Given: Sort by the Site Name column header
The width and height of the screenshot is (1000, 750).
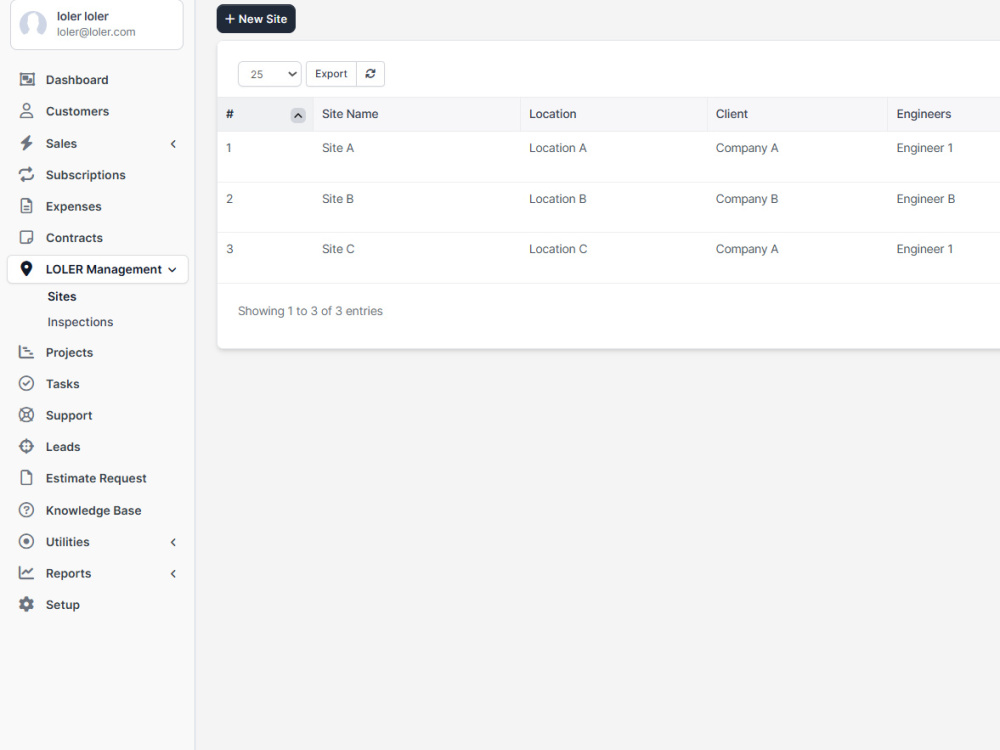Looking at the screenshot, I should click(x=416, y=114).
